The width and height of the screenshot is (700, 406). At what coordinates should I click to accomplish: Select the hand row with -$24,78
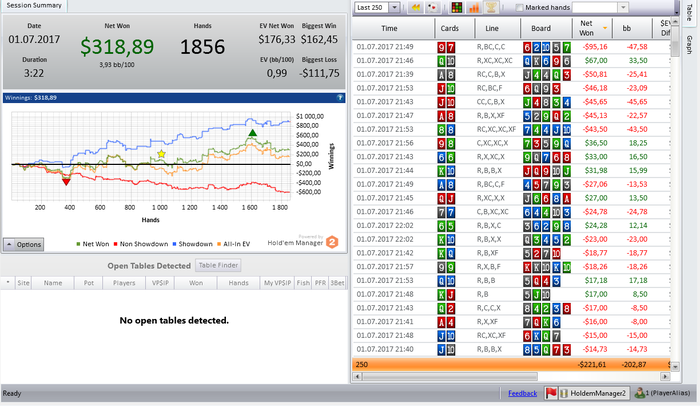coord(511,212)
